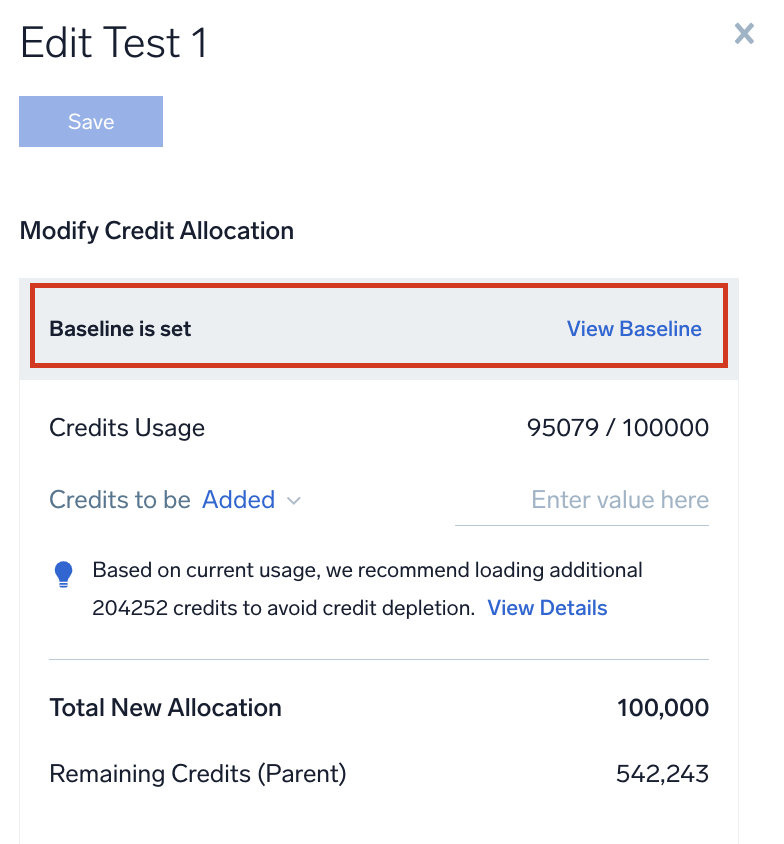Click the 204252 credits recommendation text
The height and width of the screenshot is (844, 784).
(x=283, y=608)
